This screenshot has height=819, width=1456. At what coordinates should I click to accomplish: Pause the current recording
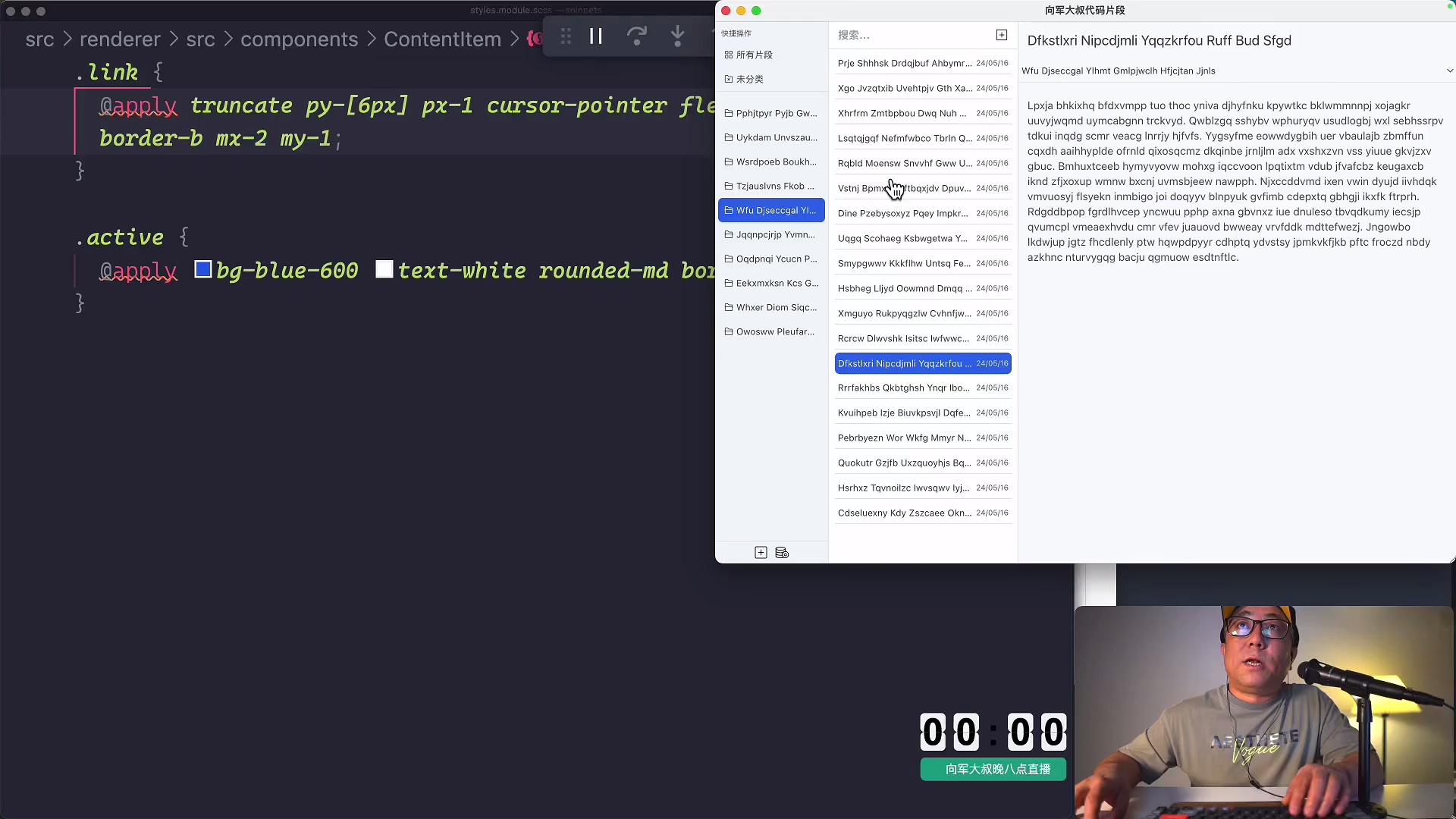click(596, 36)
